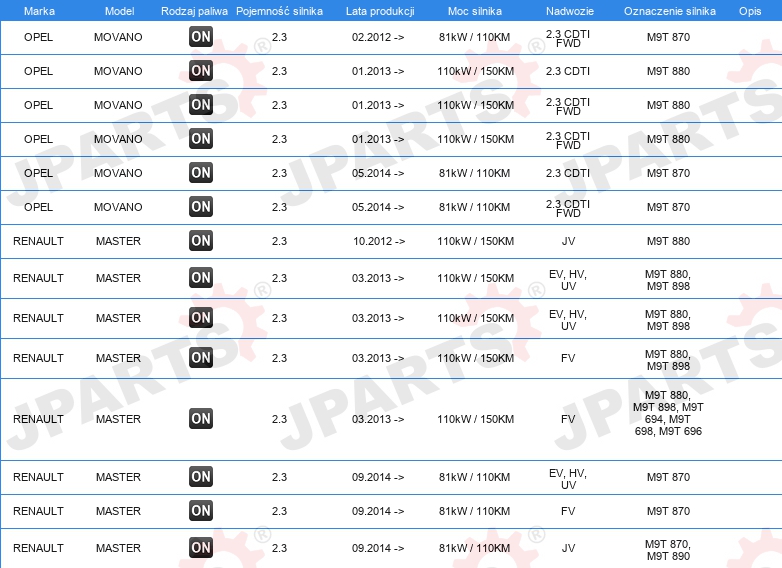Screen dimensions: 782x568
Task: Click the Rodzaj paliwa column header
Action: tap(194, 11)
